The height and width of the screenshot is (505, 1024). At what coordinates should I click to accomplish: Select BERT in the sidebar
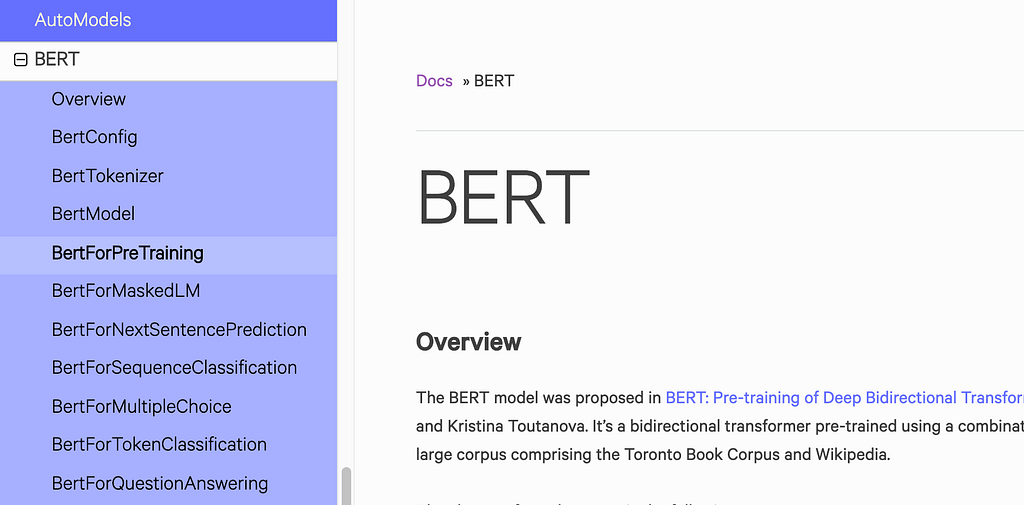tap(57, 60)
